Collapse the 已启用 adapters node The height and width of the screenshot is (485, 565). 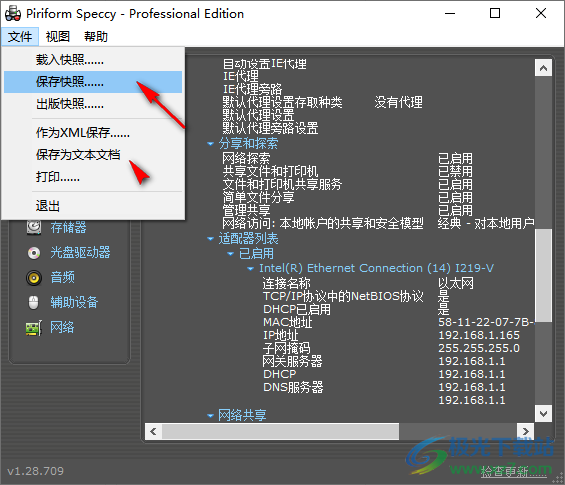(x=231, y=254)
